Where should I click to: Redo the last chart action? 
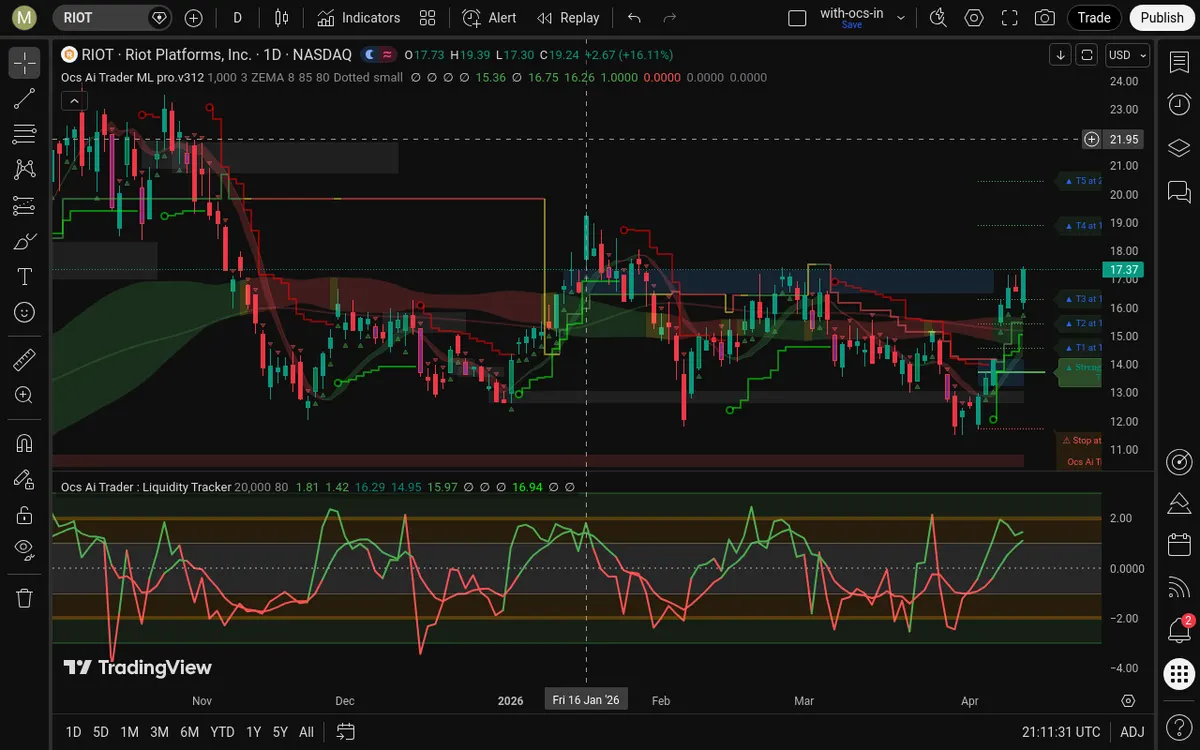tap(670, 17)
